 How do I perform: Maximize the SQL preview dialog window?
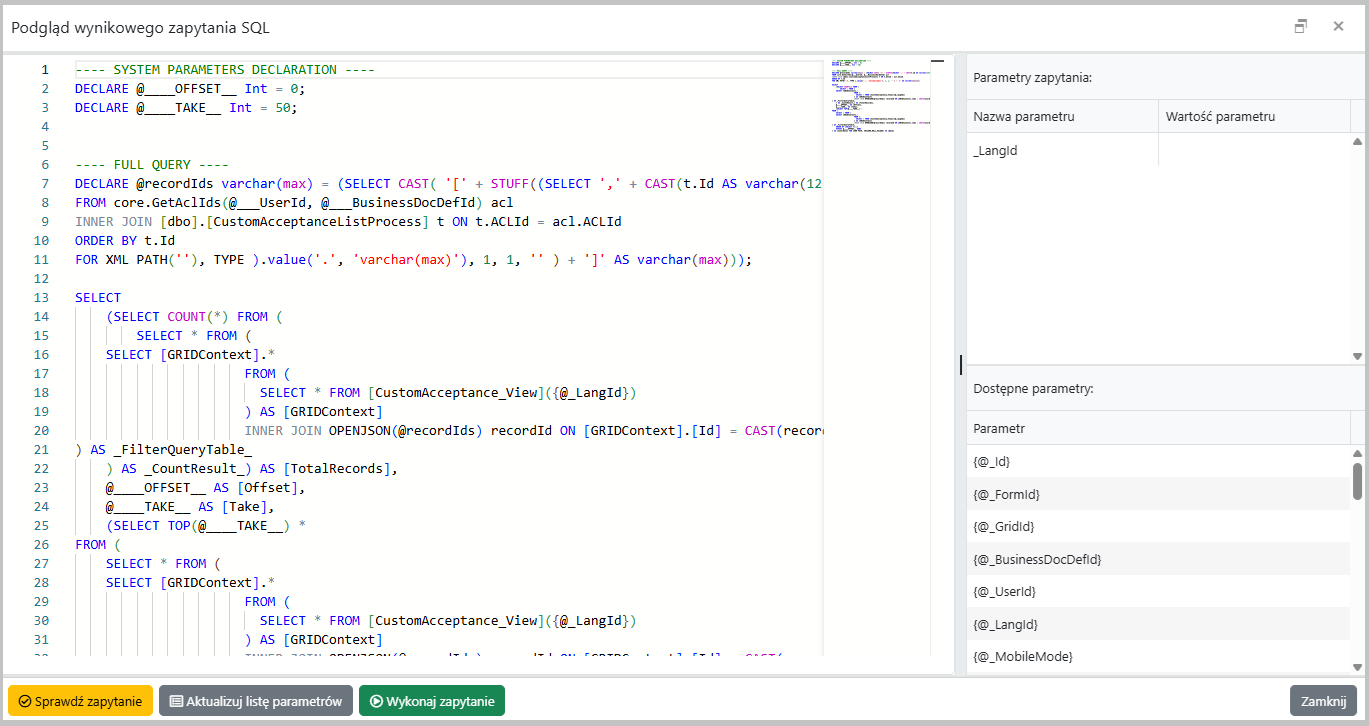pos(1300,27)
